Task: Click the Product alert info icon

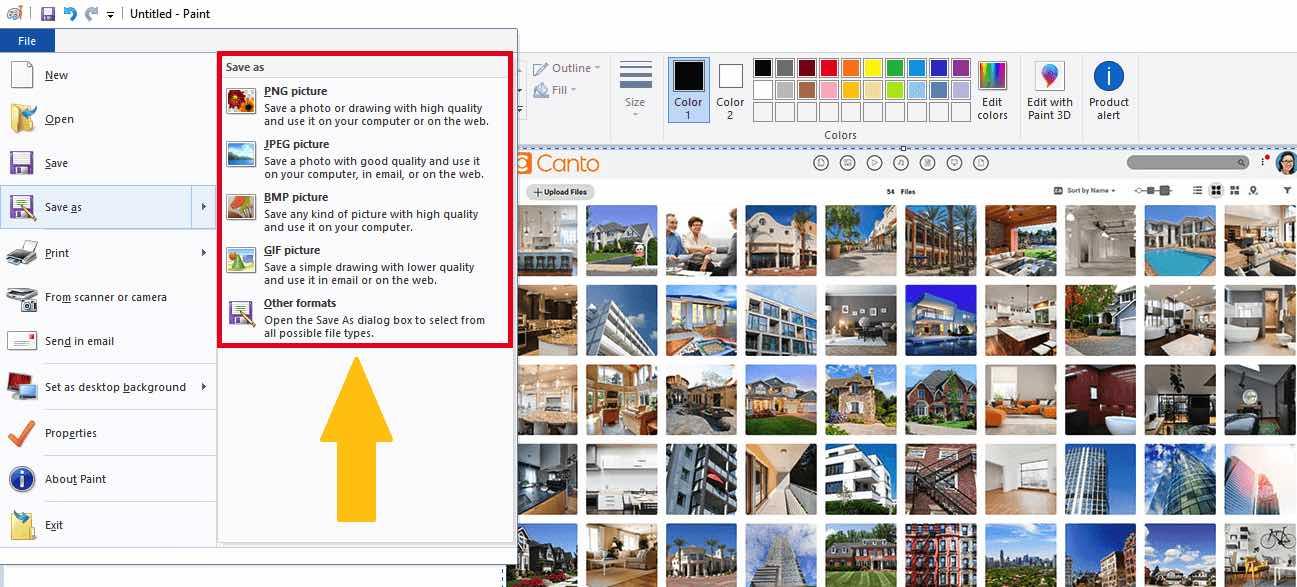Action: tap(1108, 77)
